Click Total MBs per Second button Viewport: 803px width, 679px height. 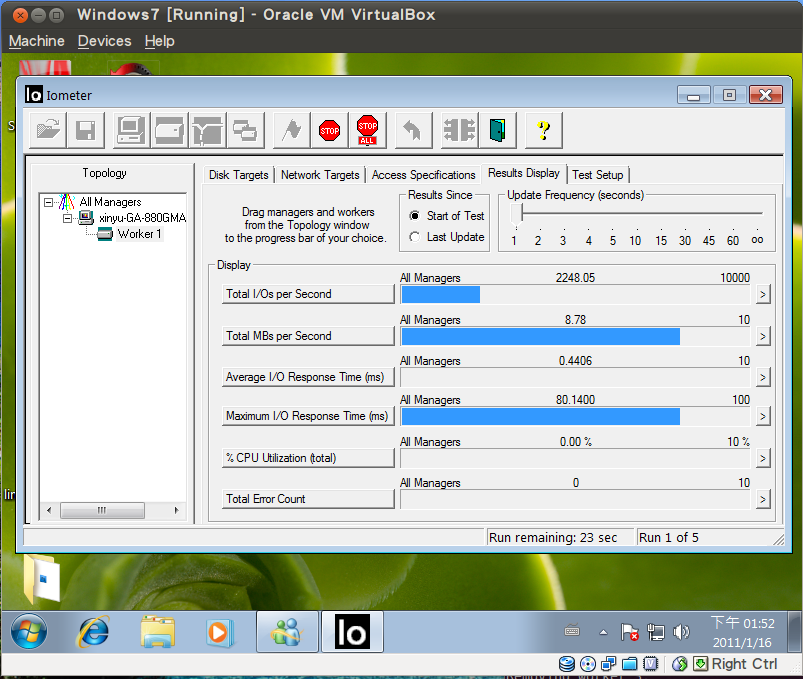click(x=308, y=336)
